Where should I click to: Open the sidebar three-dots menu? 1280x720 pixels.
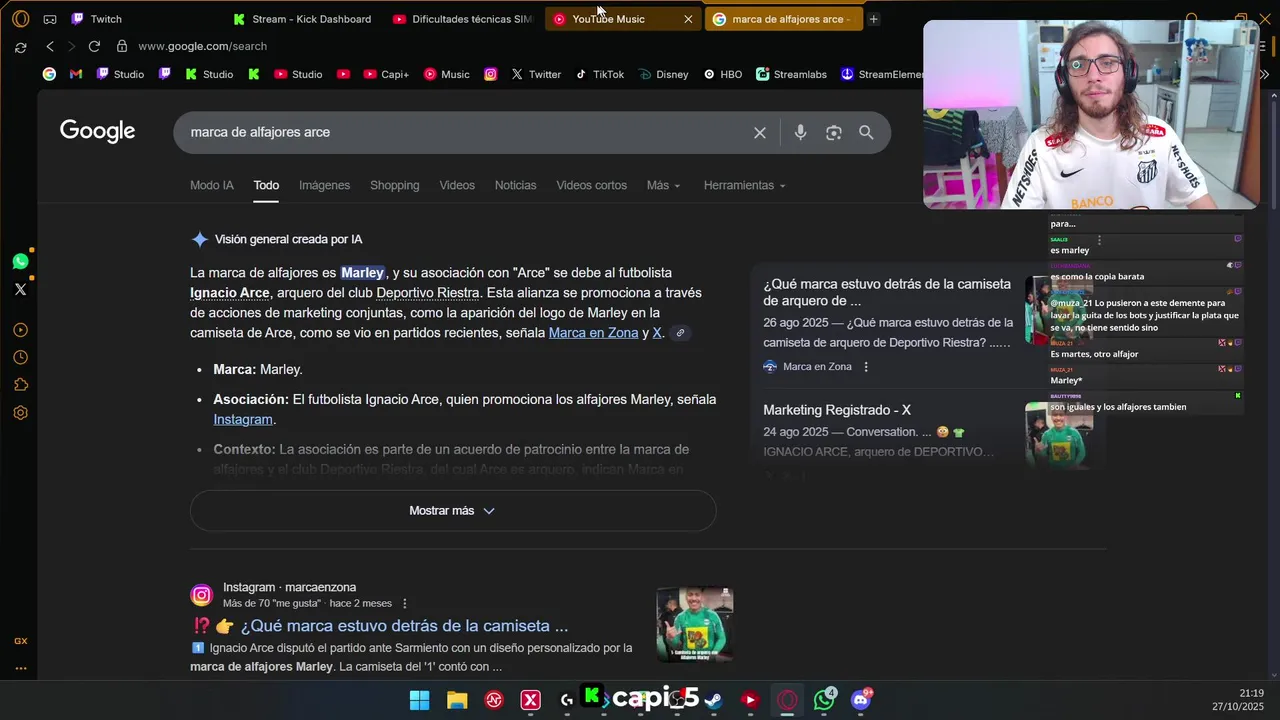click(20, 668)
